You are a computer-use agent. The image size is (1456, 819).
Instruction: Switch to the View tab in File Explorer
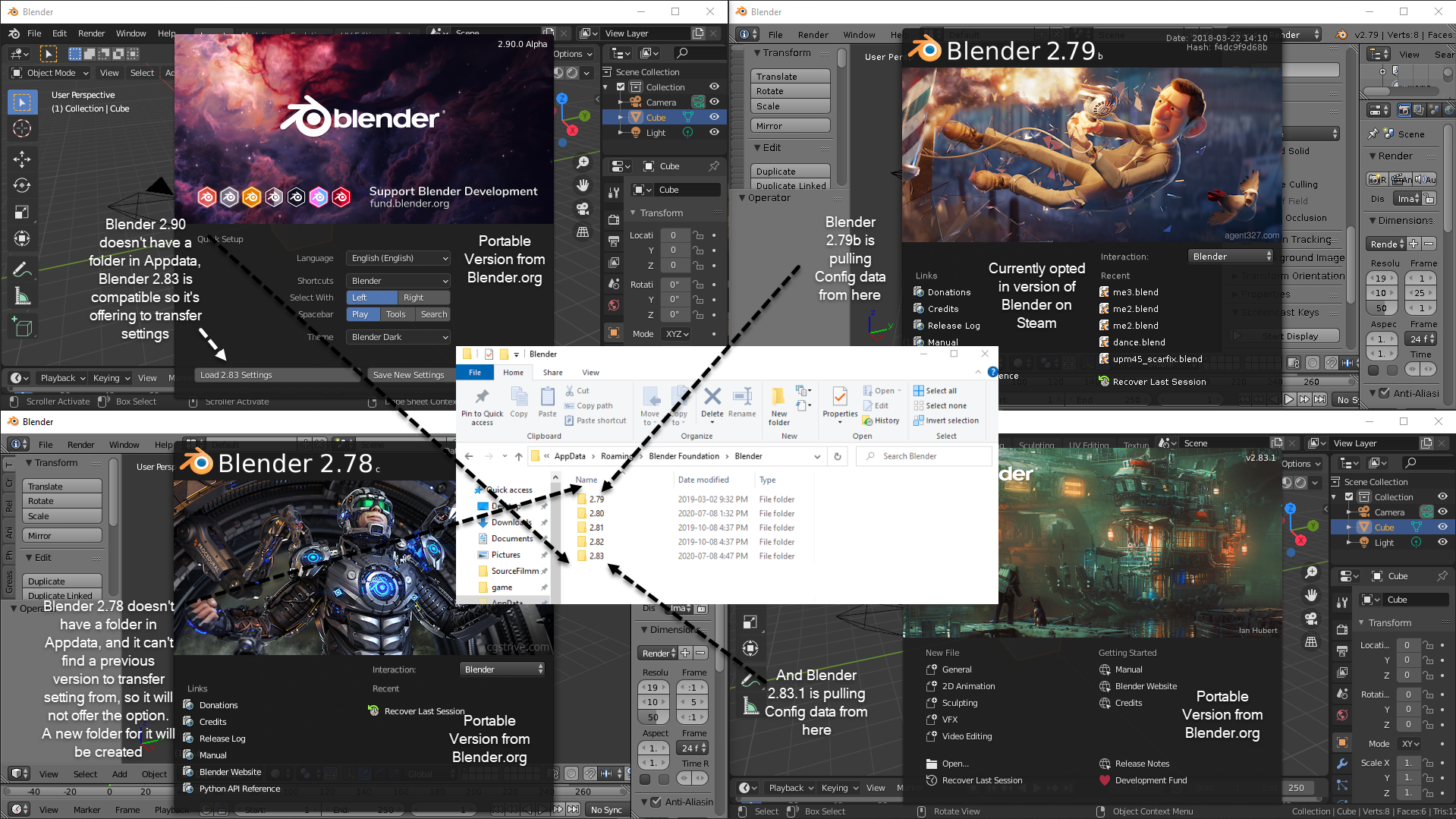[590, 373]
